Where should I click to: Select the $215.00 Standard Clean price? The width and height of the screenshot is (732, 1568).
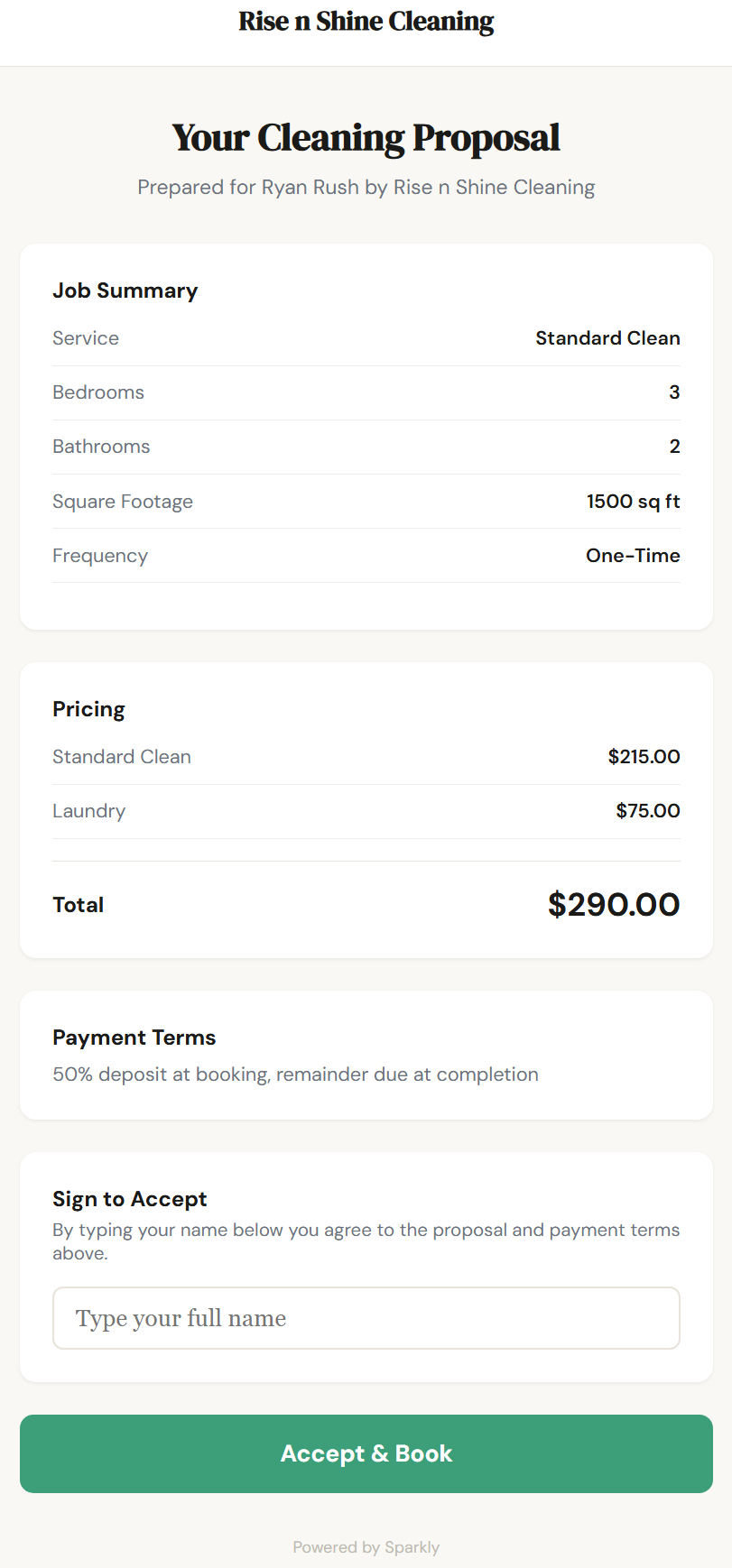(644, 757)
